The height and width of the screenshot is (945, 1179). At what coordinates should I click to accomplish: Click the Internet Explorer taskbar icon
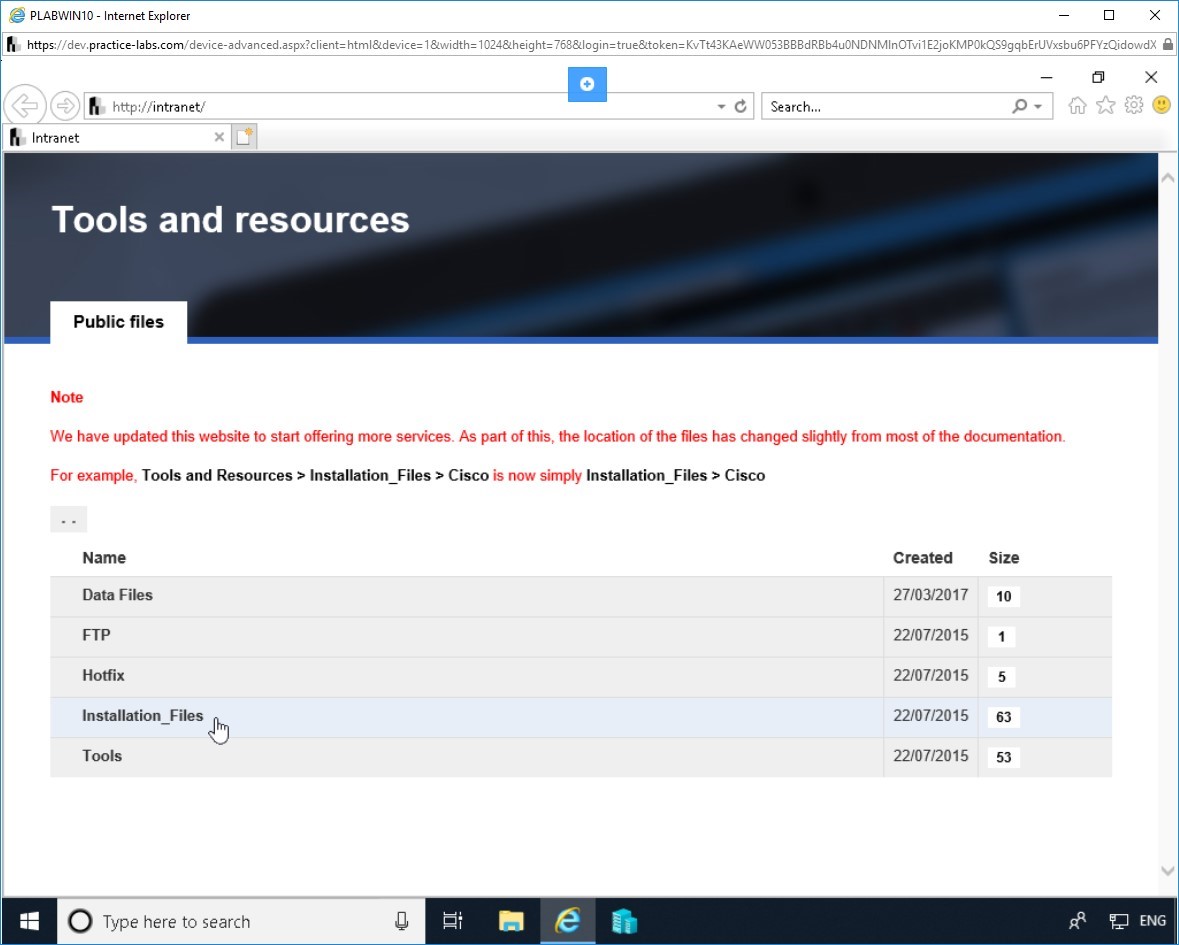(x=568, y=920)
